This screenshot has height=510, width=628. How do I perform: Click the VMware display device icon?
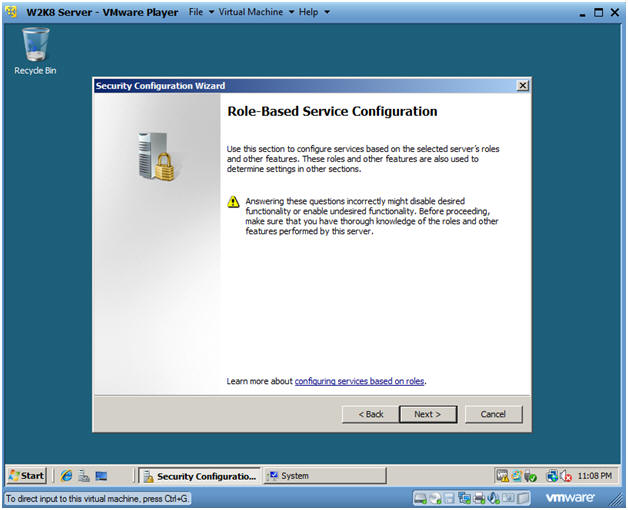pyautogui.click(x=508, y=498)
